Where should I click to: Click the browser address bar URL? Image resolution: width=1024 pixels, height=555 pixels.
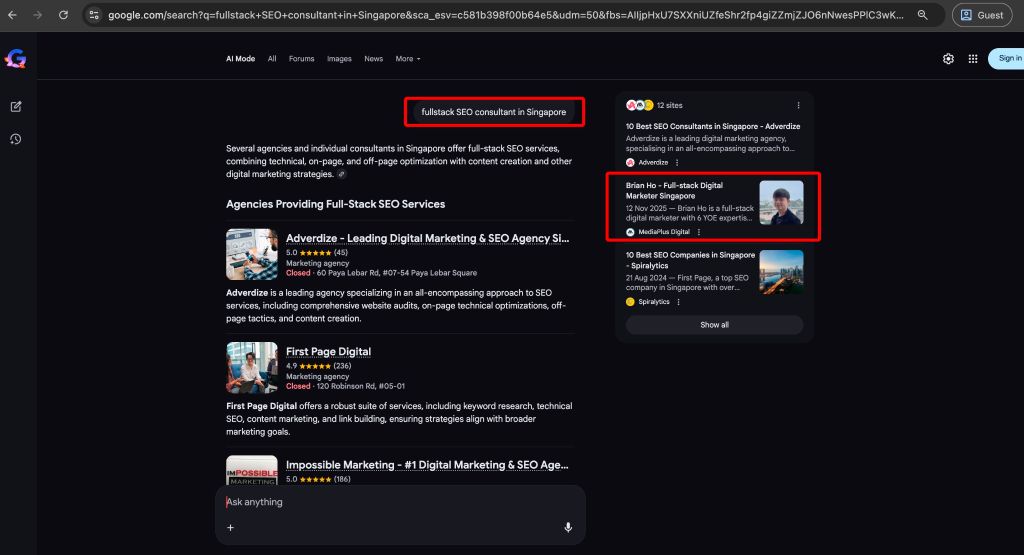coord(506,14)
